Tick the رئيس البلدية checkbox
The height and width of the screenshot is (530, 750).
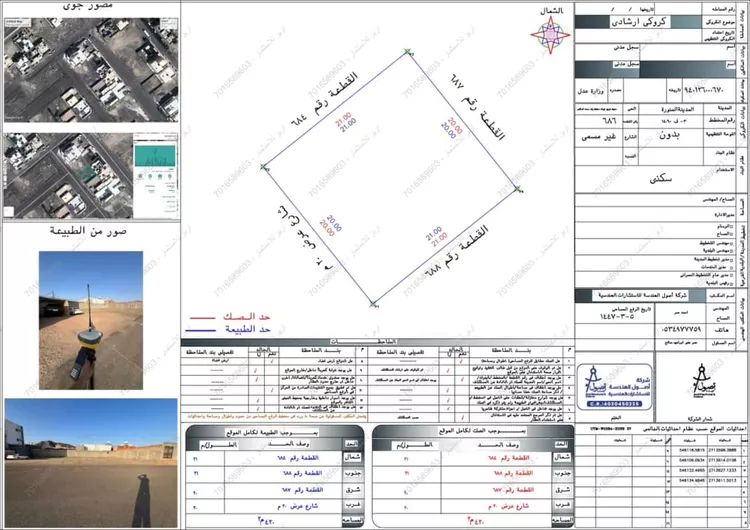[731, 283]
